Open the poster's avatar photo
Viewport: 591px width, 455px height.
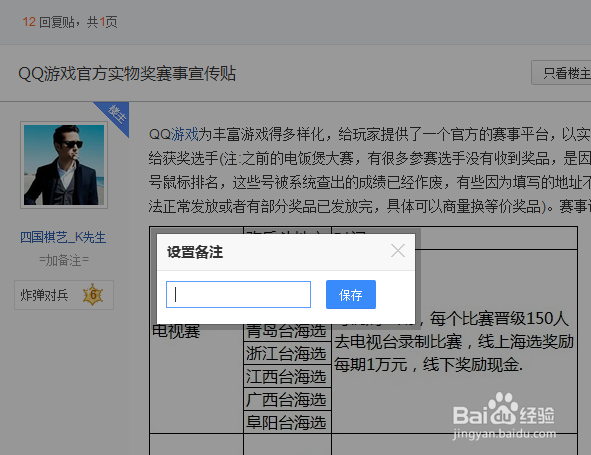click(x=64, y=165)
